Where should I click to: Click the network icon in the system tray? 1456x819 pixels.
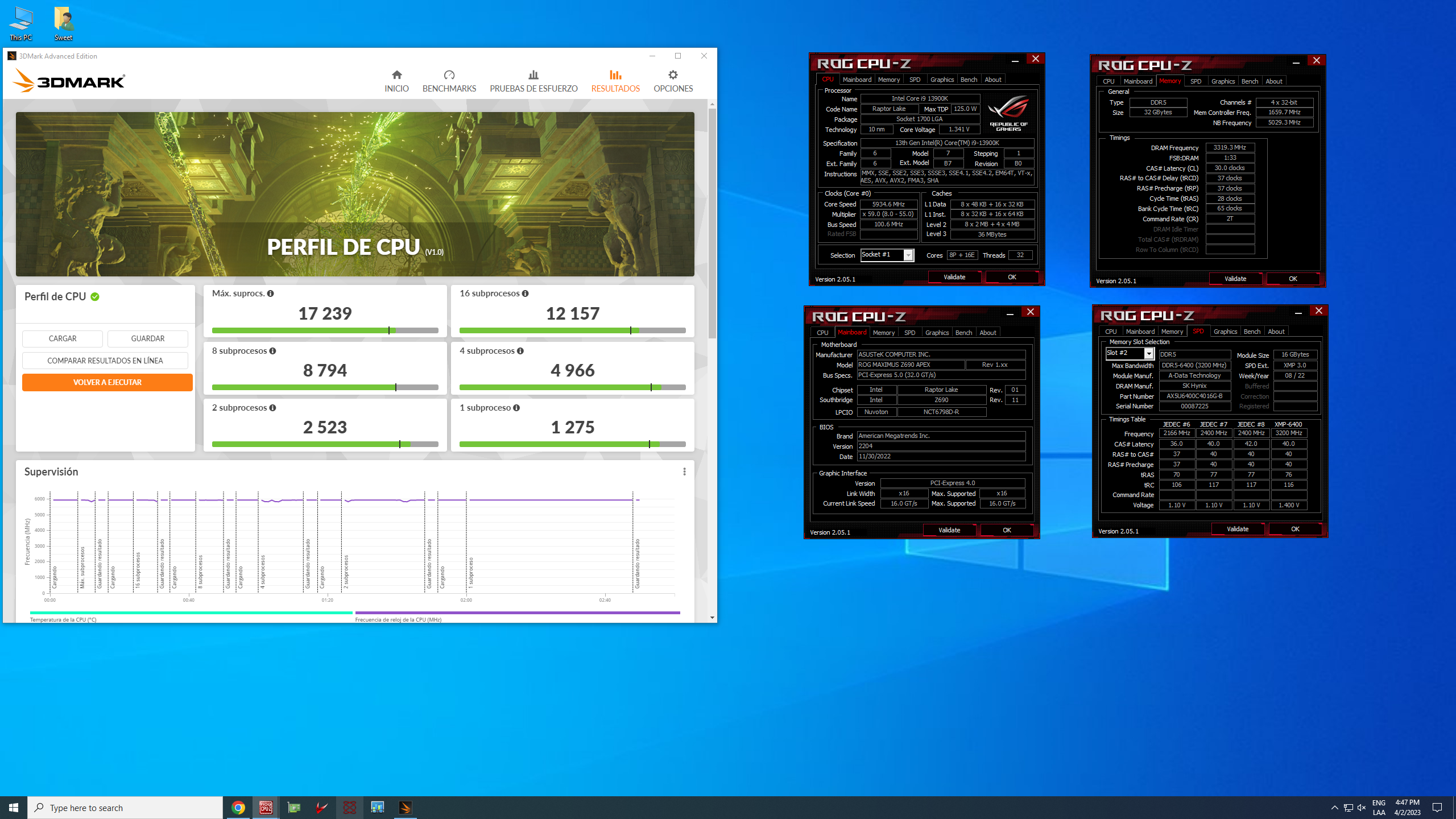1348,808
